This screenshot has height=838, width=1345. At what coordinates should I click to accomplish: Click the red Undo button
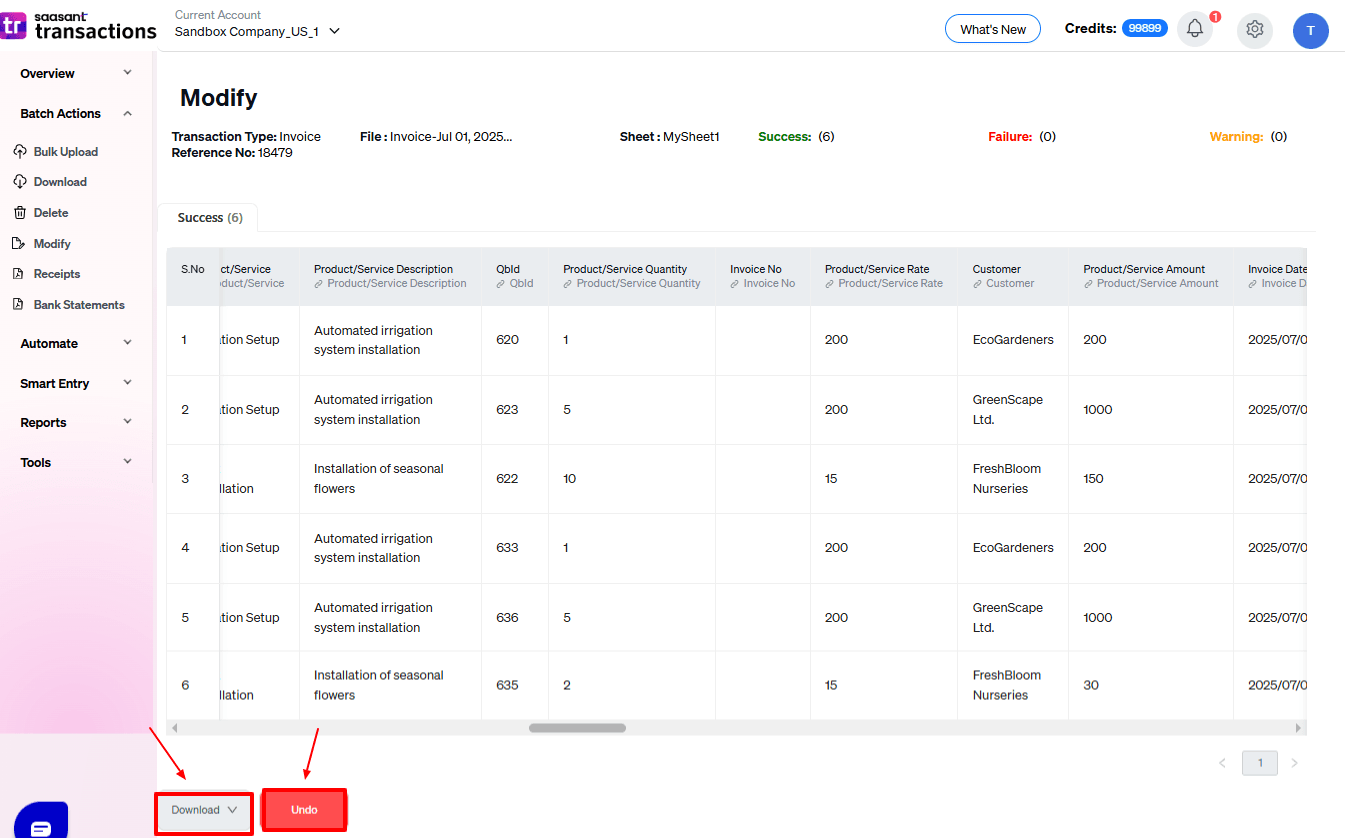(304, 810)
